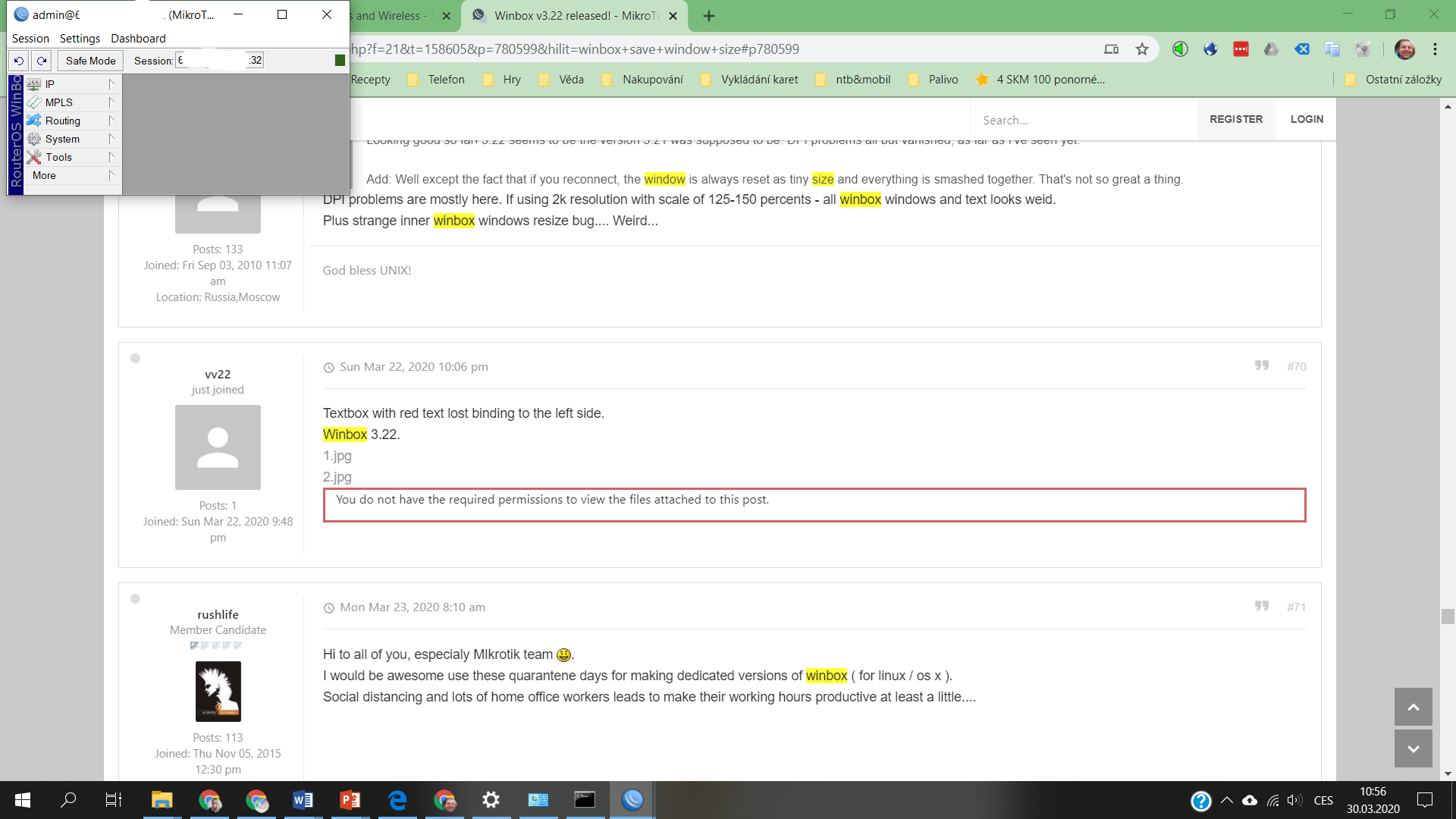Click the Undo icon in Winbox toolbar
The image size is (1456, 819).
(19, 61)
